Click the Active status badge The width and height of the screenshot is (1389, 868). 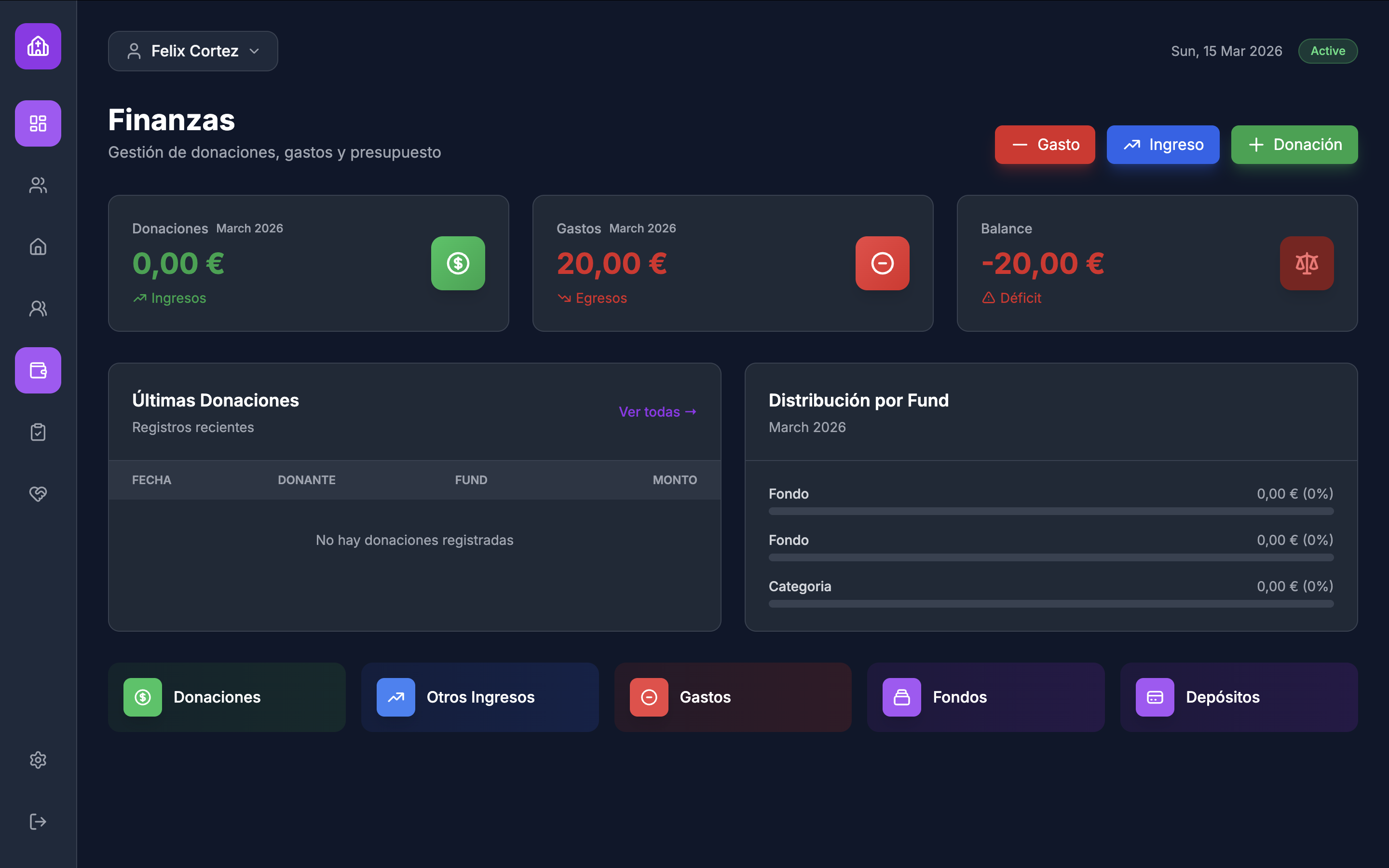[1328, 51]
